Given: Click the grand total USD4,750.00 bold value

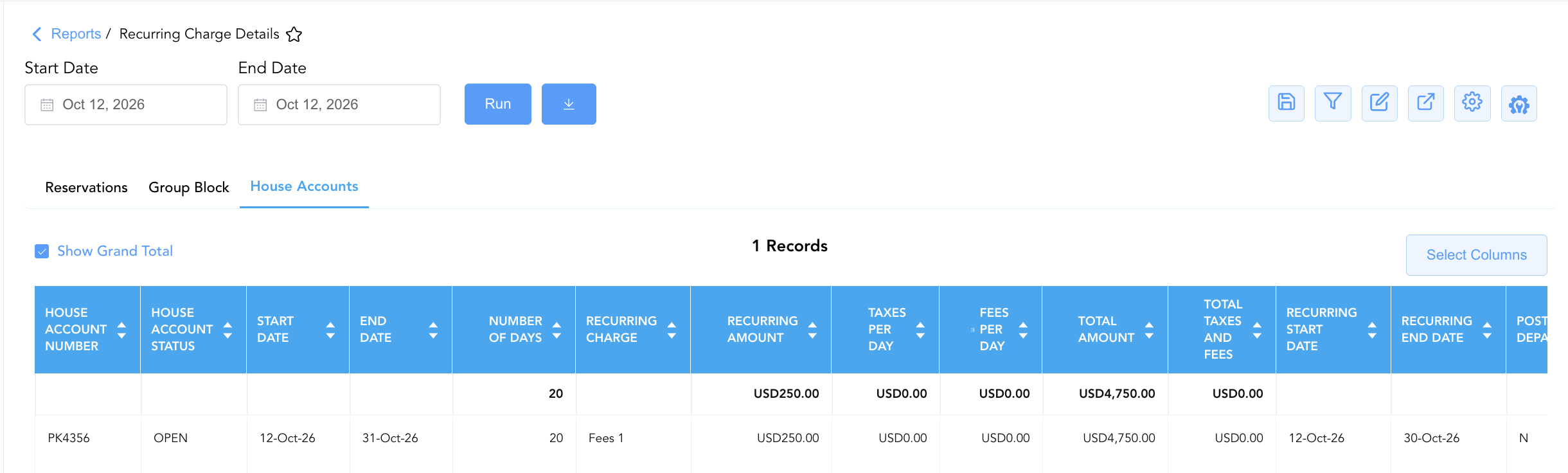Looking at the screenshot, I should (1117, 393).
